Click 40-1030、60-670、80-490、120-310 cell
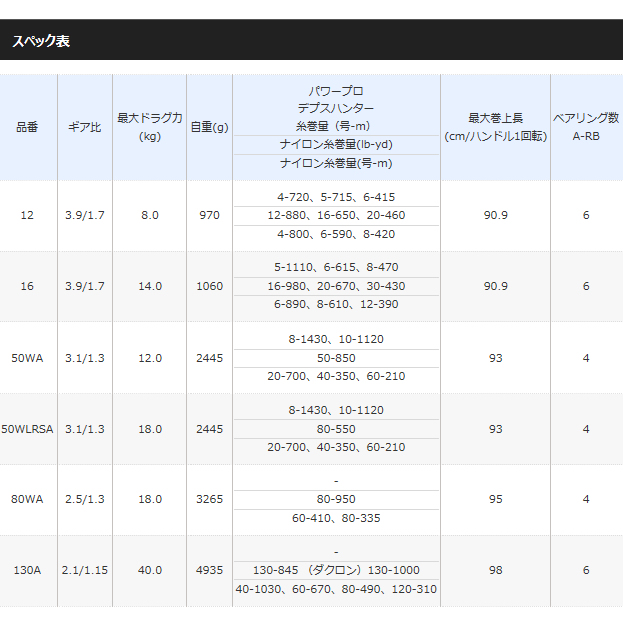623x623 pixels. point(336,589)
